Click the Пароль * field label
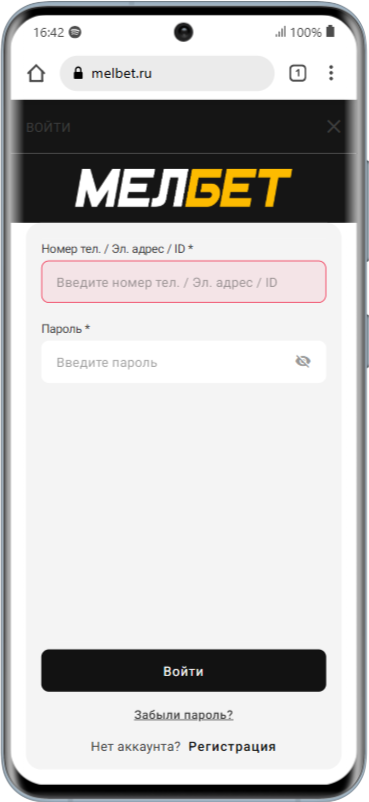The width and height of the screenshot is (369, 802). [66, 328]
